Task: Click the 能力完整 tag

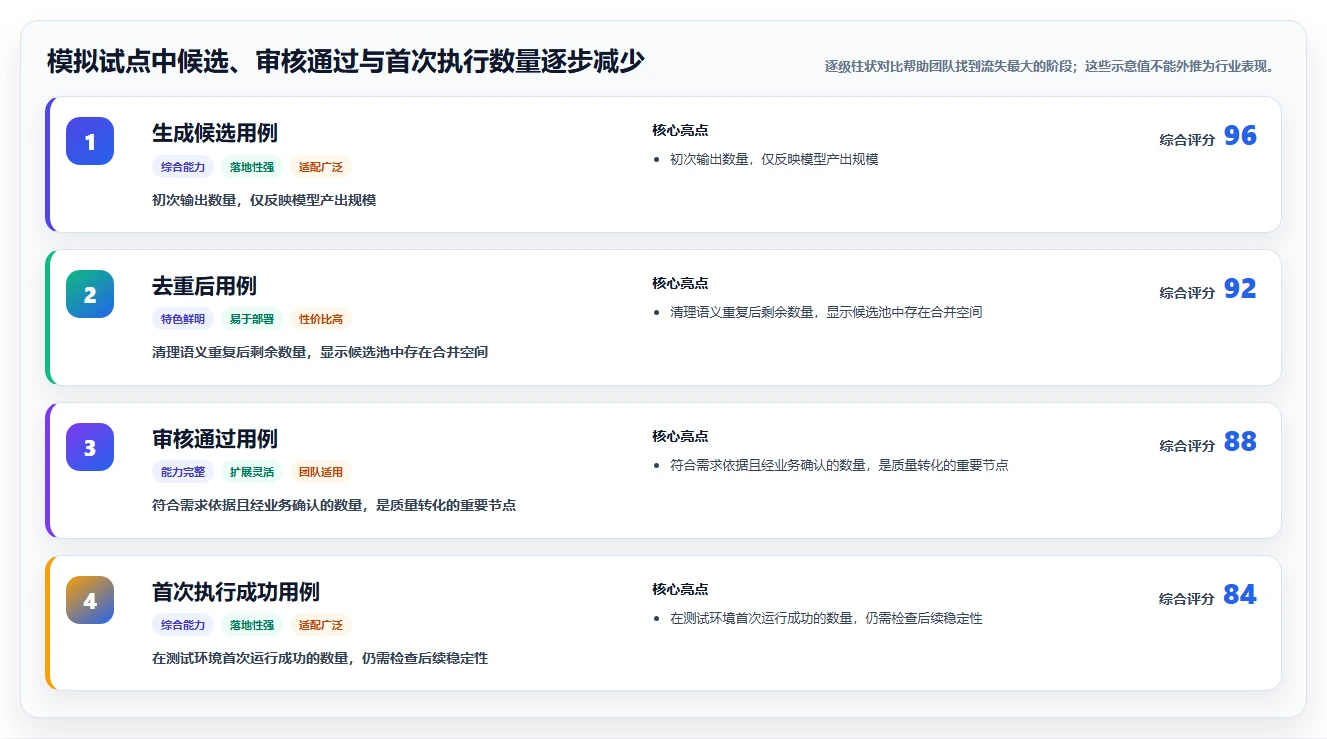Action: pyautogui.click(x=183, y=473)
